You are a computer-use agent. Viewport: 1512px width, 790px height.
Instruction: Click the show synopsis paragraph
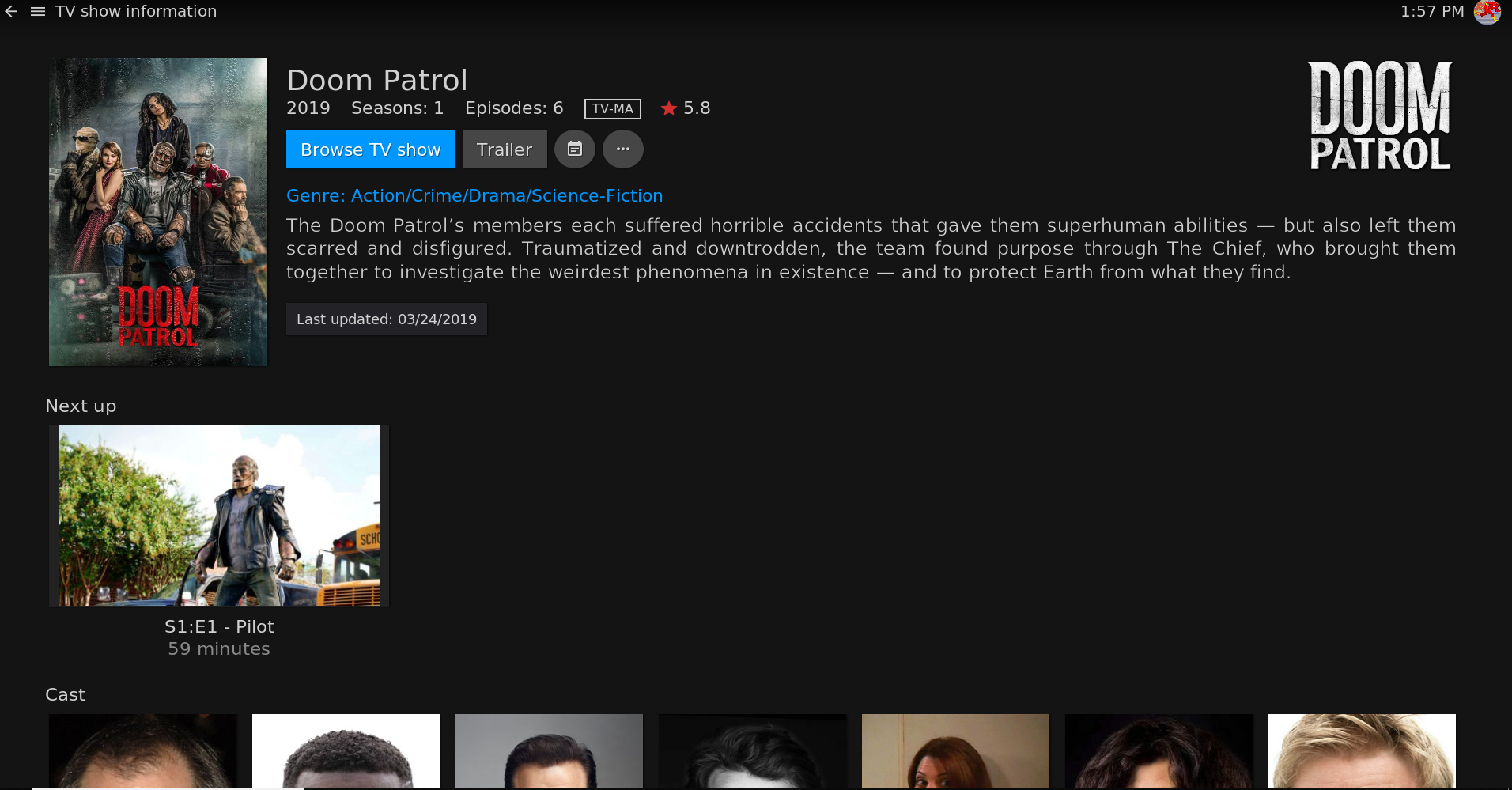click(871, 248)
